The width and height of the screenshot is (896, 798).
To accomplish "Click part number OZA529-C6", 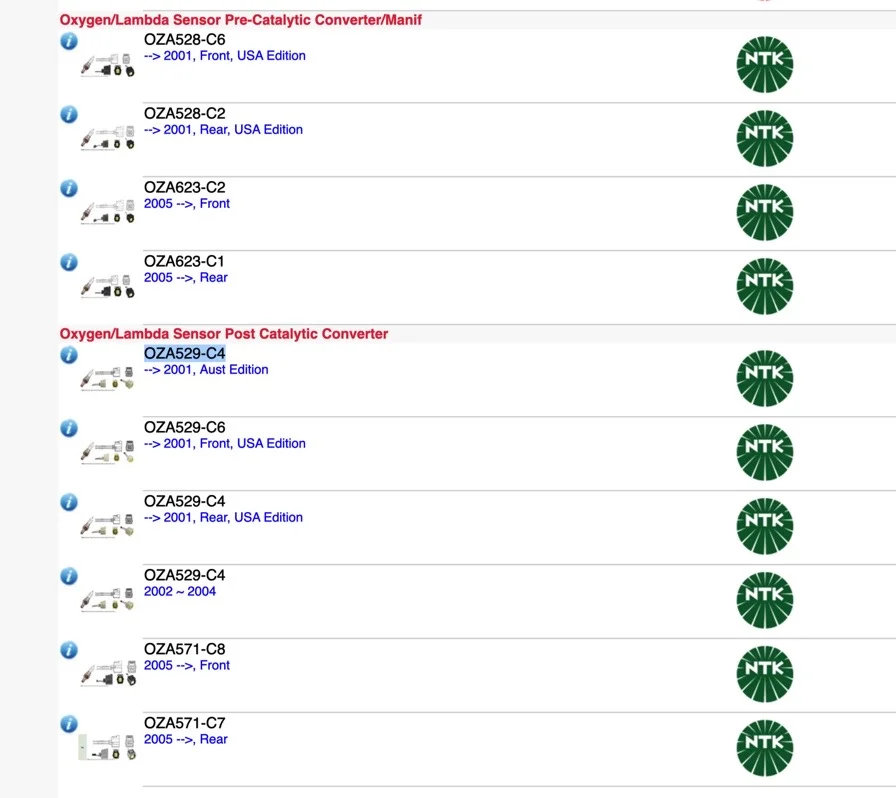I will coord(185,427).
